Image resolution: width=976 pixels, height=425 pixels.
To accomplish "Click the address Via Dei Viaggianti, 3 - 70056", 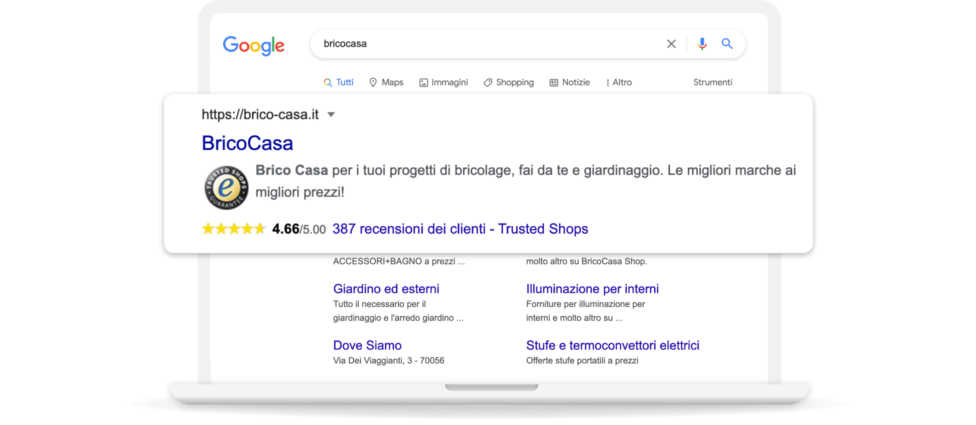I will coord(388,361).
